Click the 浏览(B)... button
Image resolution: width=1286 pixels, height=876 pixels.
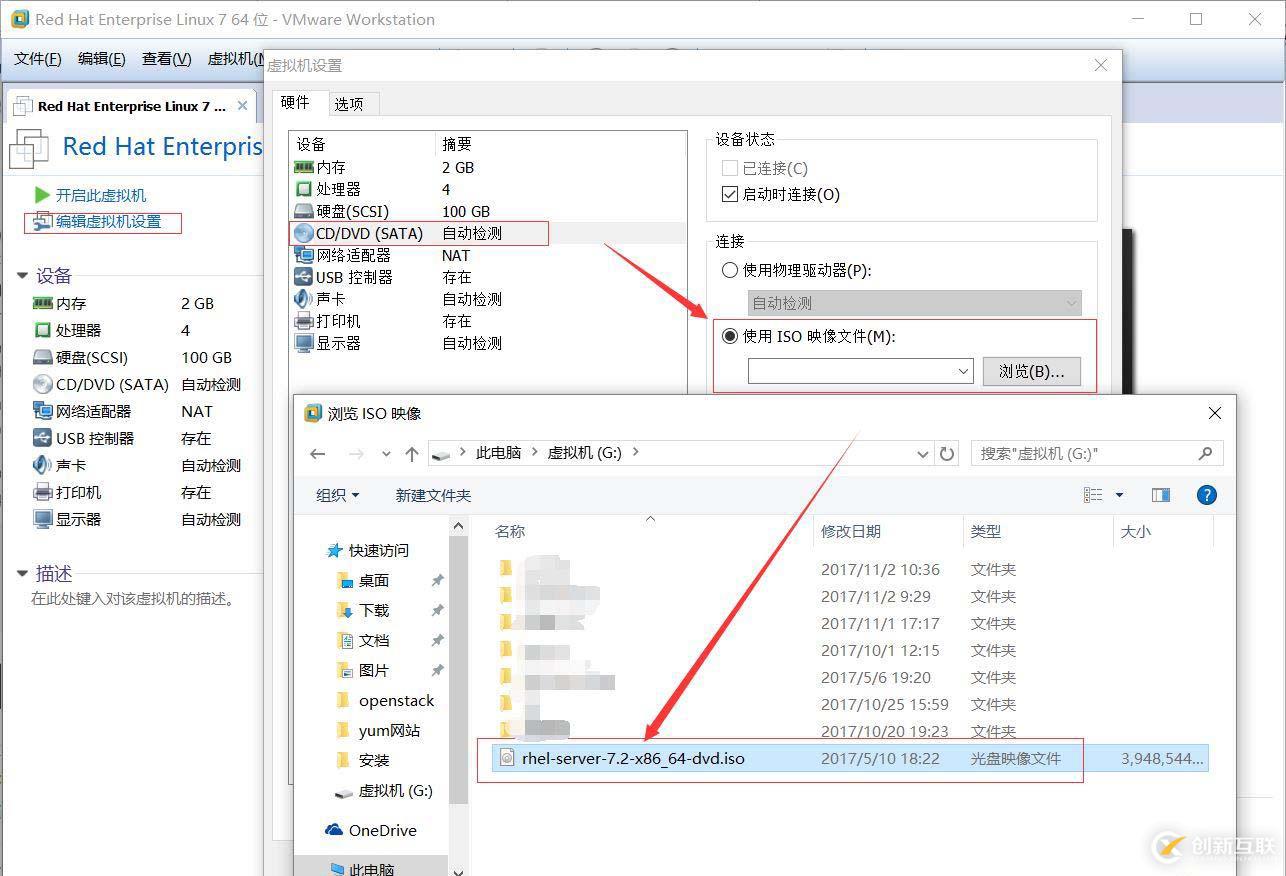[x=1032, y=371]
